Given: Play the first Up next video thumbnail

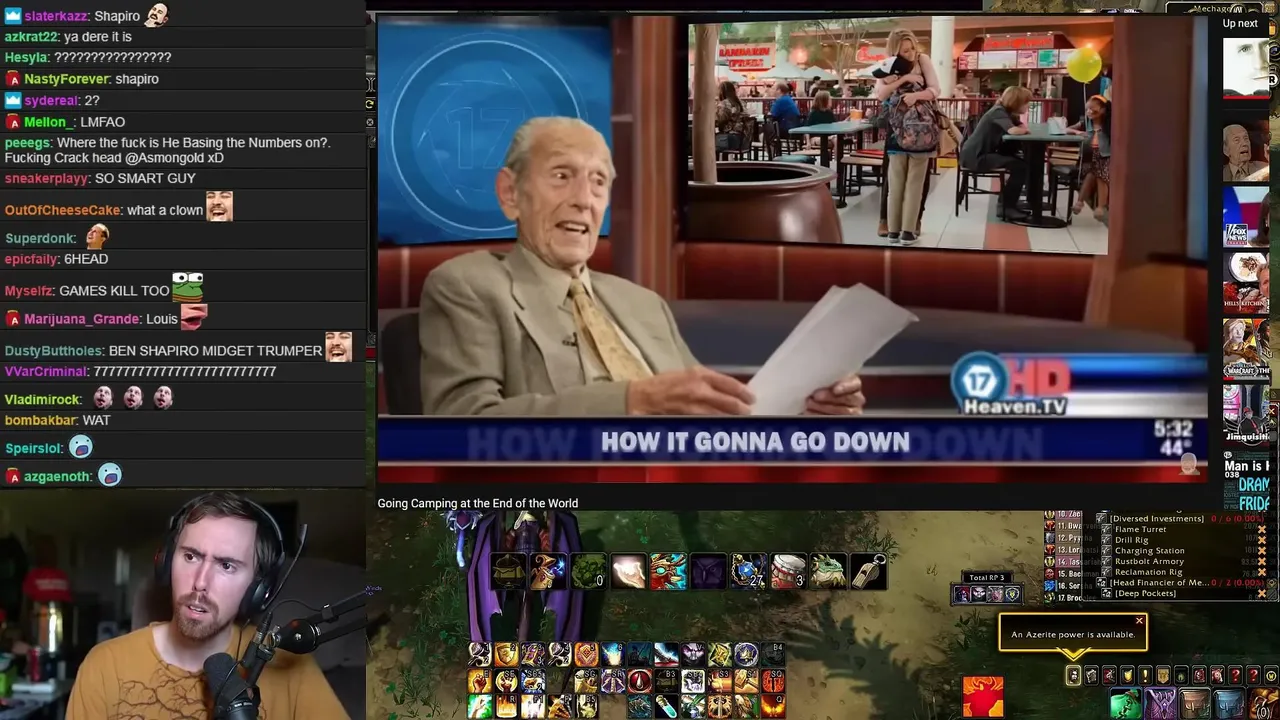Looking at the screenshot, I should 1246,68.
